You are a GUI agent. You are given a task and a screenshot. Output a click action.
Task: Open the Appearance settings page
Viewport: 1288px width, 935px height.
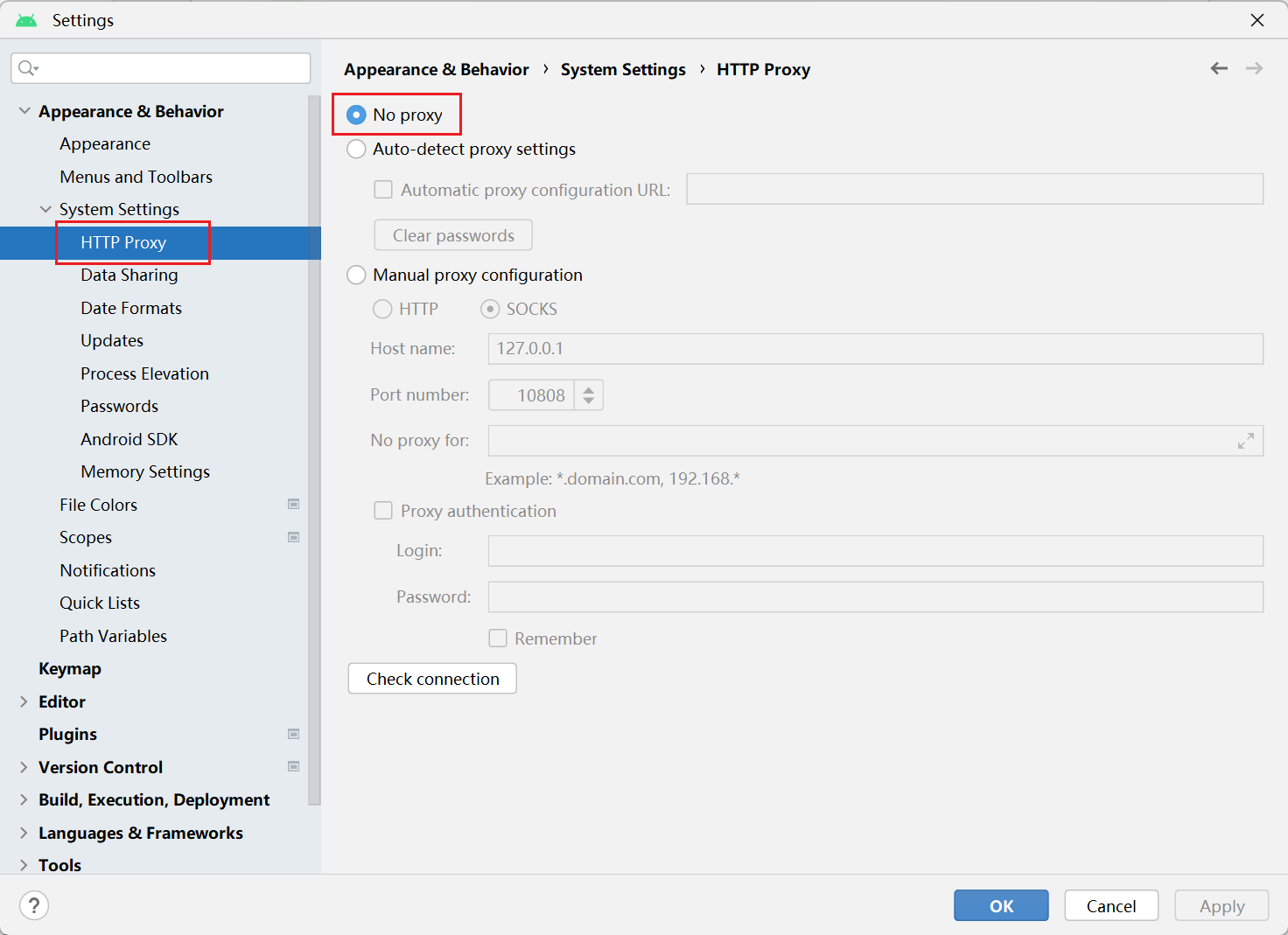coord(105,143)
